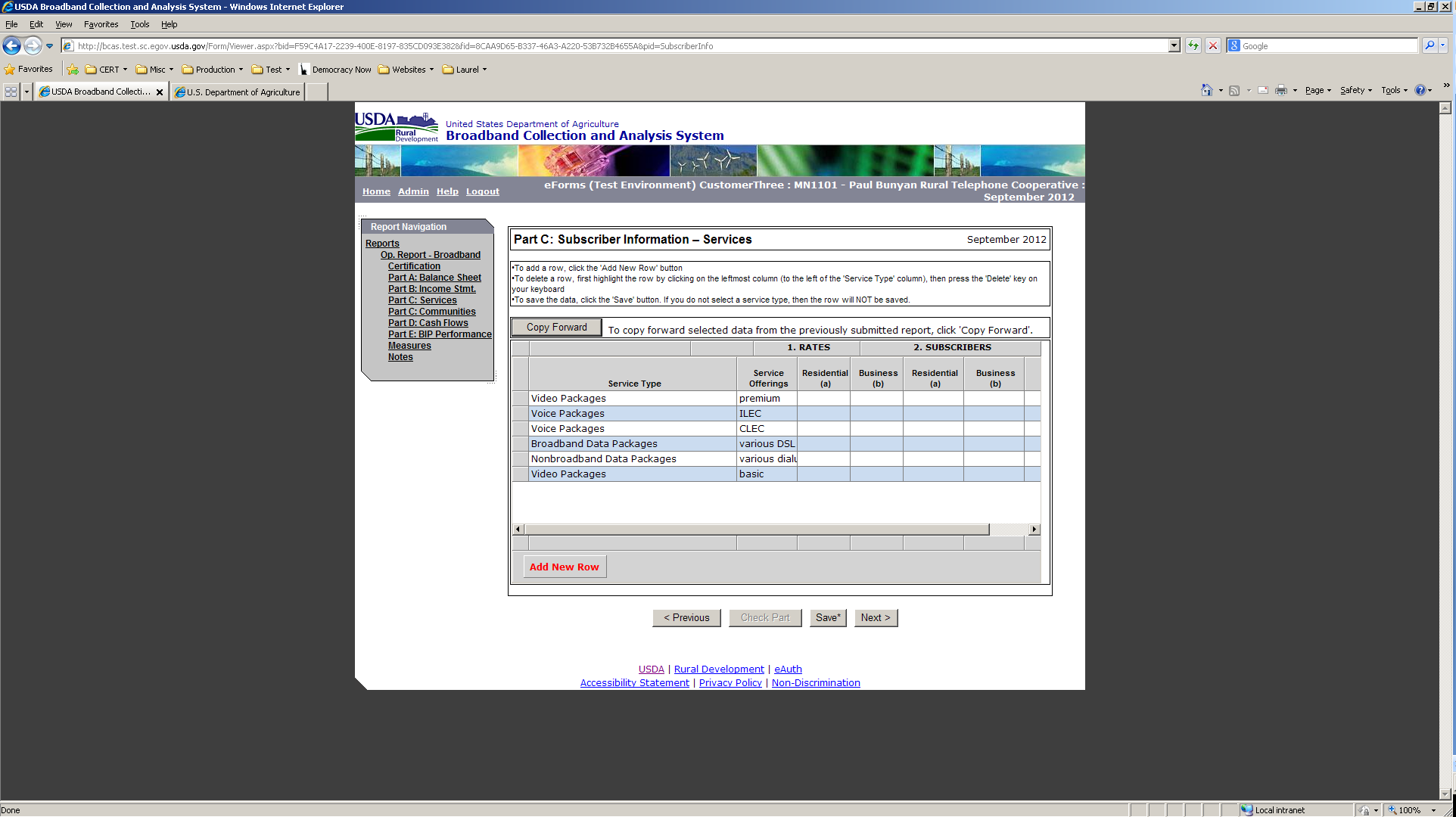1456x817 pixels.
Task: Expand the address bar URL dropdown
Action: pyautogui.click(x=1174, y=46)
